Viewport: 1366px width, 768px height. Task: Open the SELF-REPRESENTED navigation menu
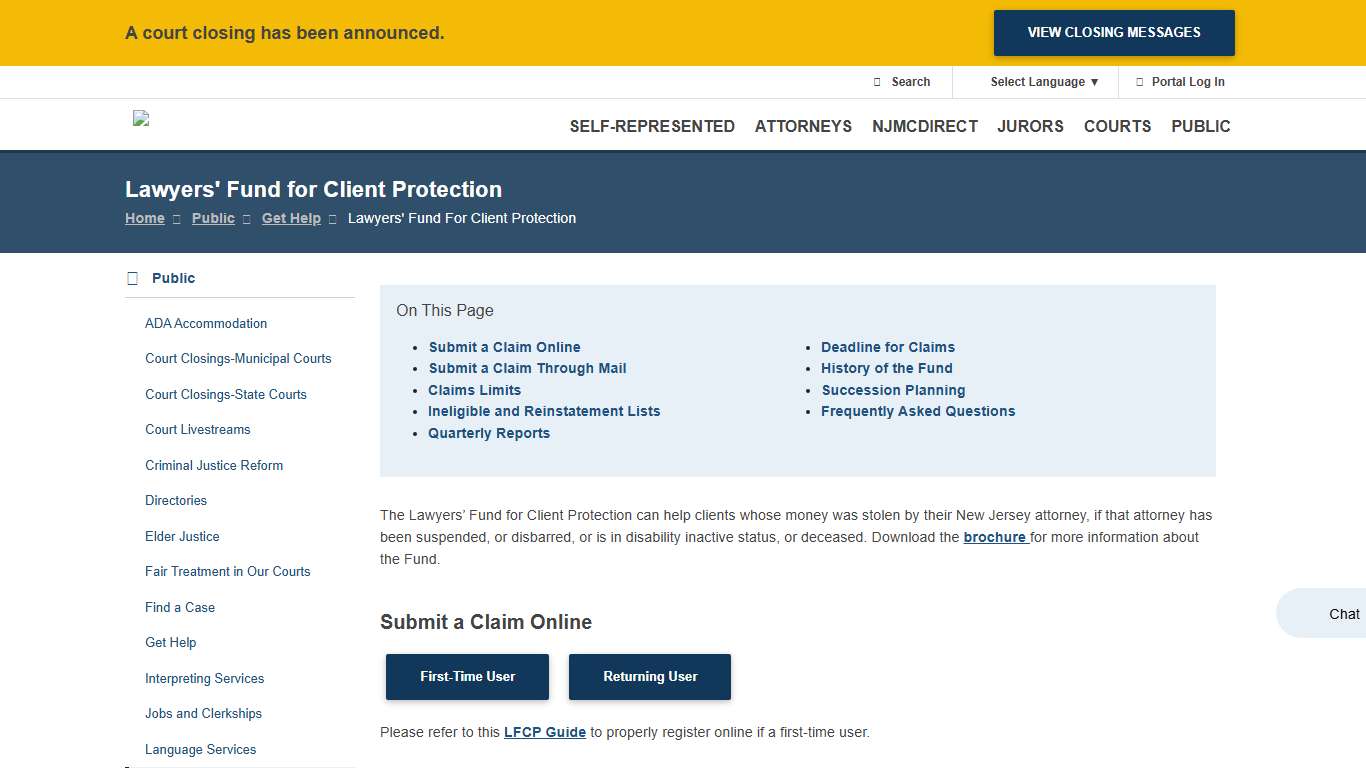[x=652, y=126]
